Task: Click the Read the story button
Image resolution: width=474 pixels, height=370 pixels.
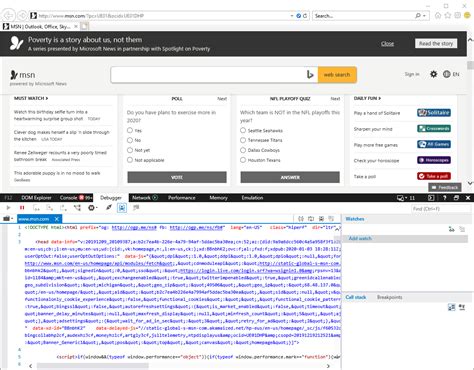Action: 436,44
